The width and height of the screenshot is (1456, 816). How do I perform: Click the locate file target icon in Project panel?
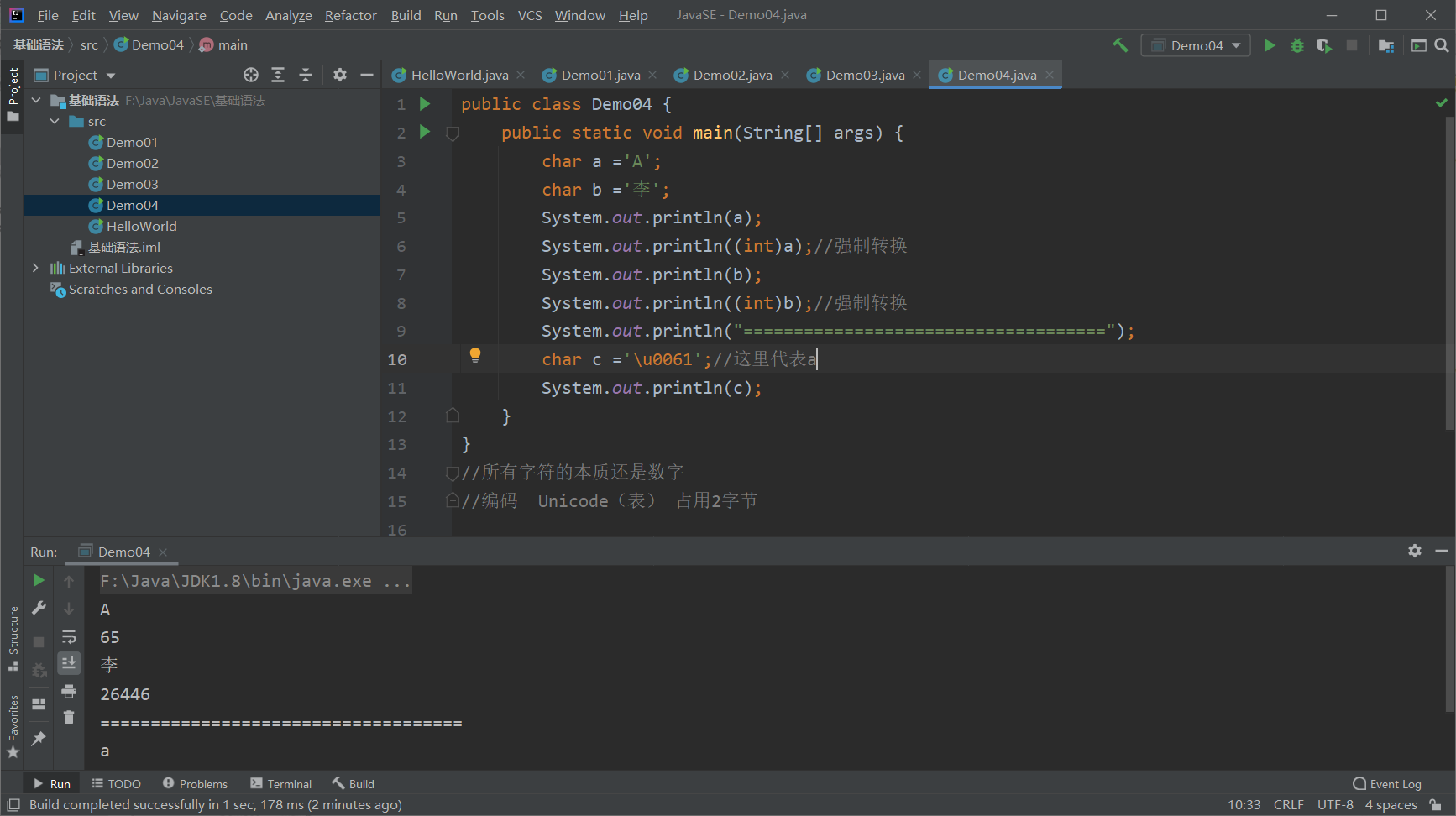[251, 75]
